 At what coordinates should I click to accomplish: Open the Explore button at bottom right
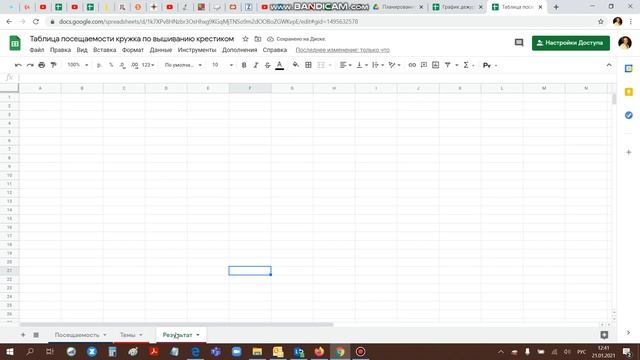(x=604, y=335)
